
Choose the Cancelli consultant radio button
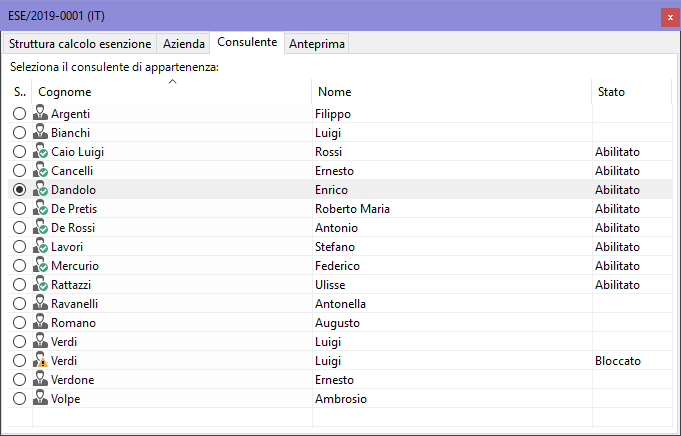tap(20, 171)
